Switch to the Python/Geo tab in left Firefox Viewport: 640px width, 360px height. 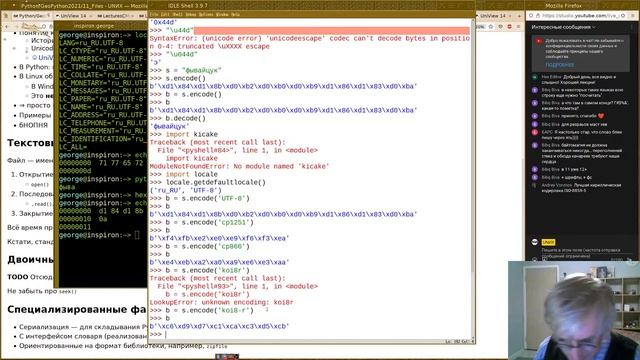(31, 16)
